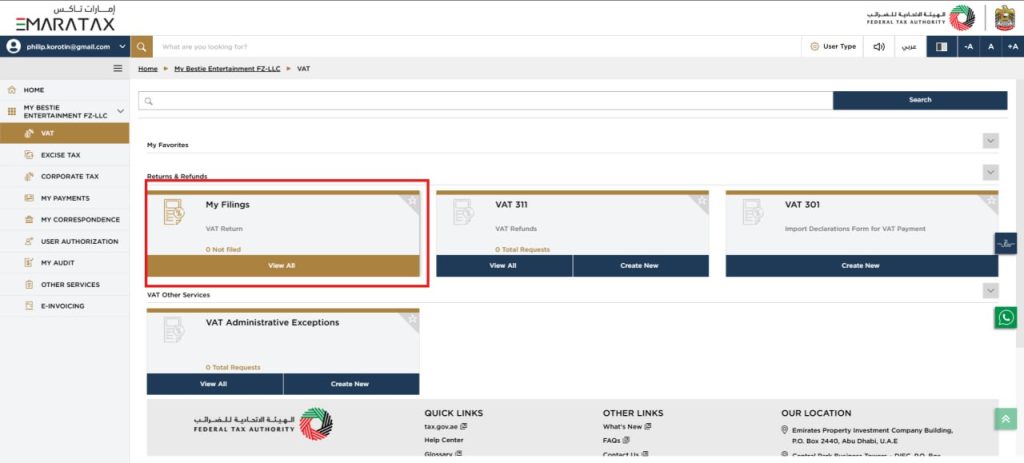Click Create New under VAT Administrative Exceptions

click(351, 384)
